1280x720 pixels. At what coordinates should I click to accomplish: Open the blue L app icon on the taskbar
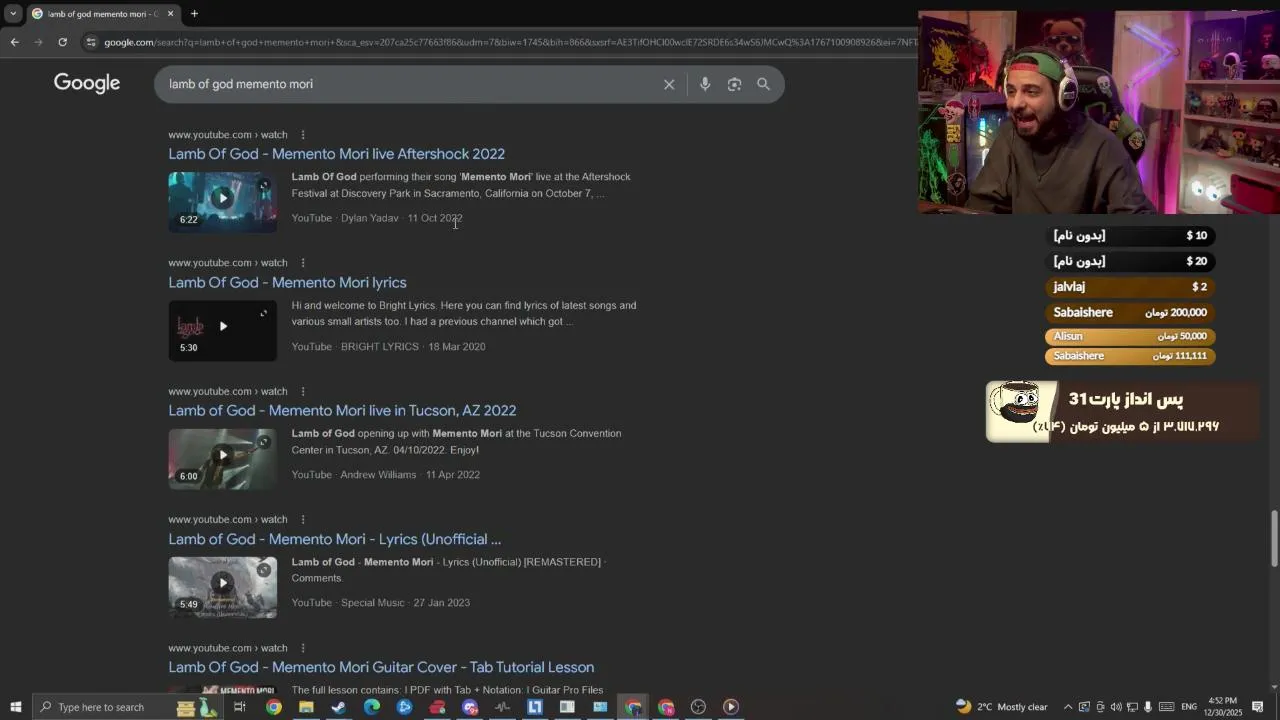click(x=535, y=707)
